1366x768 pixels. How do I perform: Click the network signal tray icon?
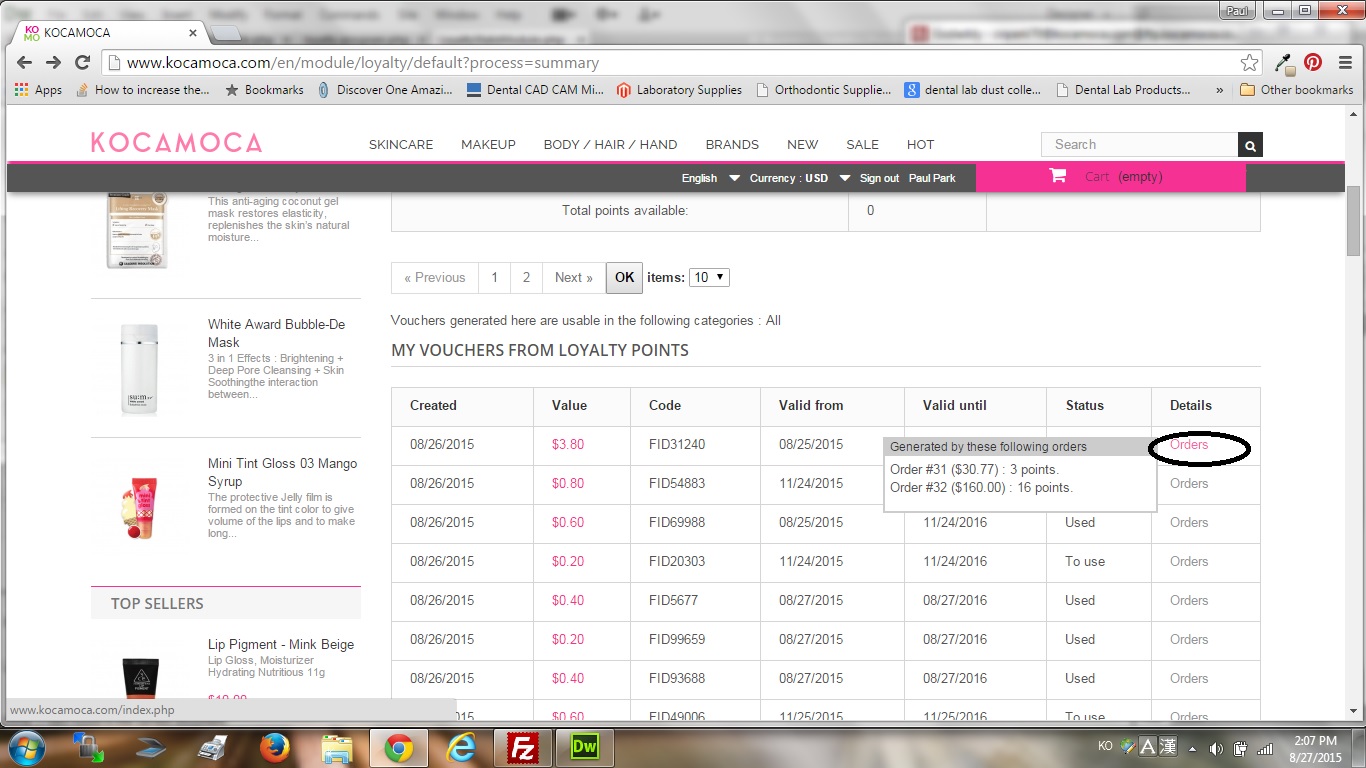coord(1265,748)
